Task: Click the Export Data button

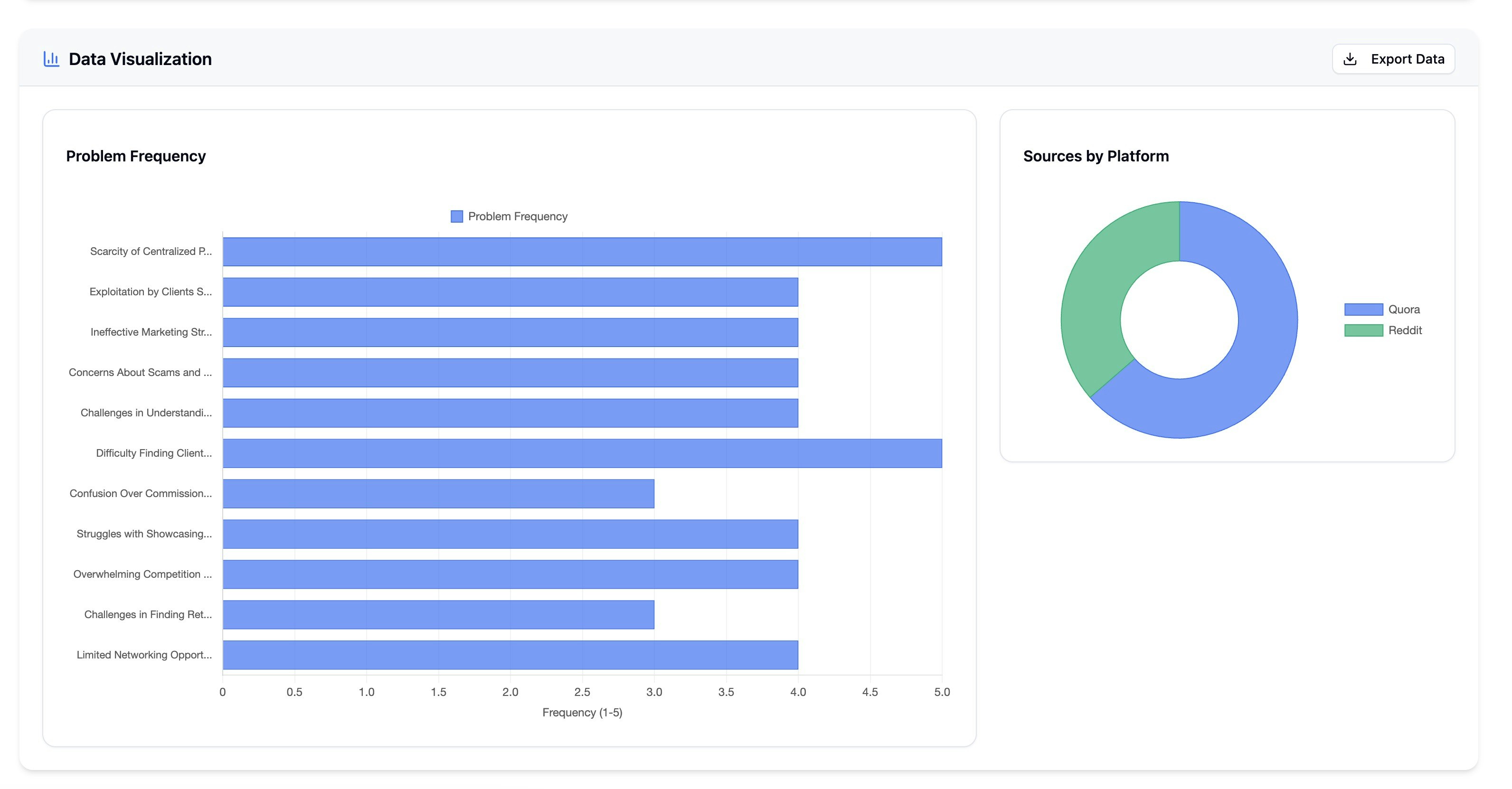Action: [1393, 59]
